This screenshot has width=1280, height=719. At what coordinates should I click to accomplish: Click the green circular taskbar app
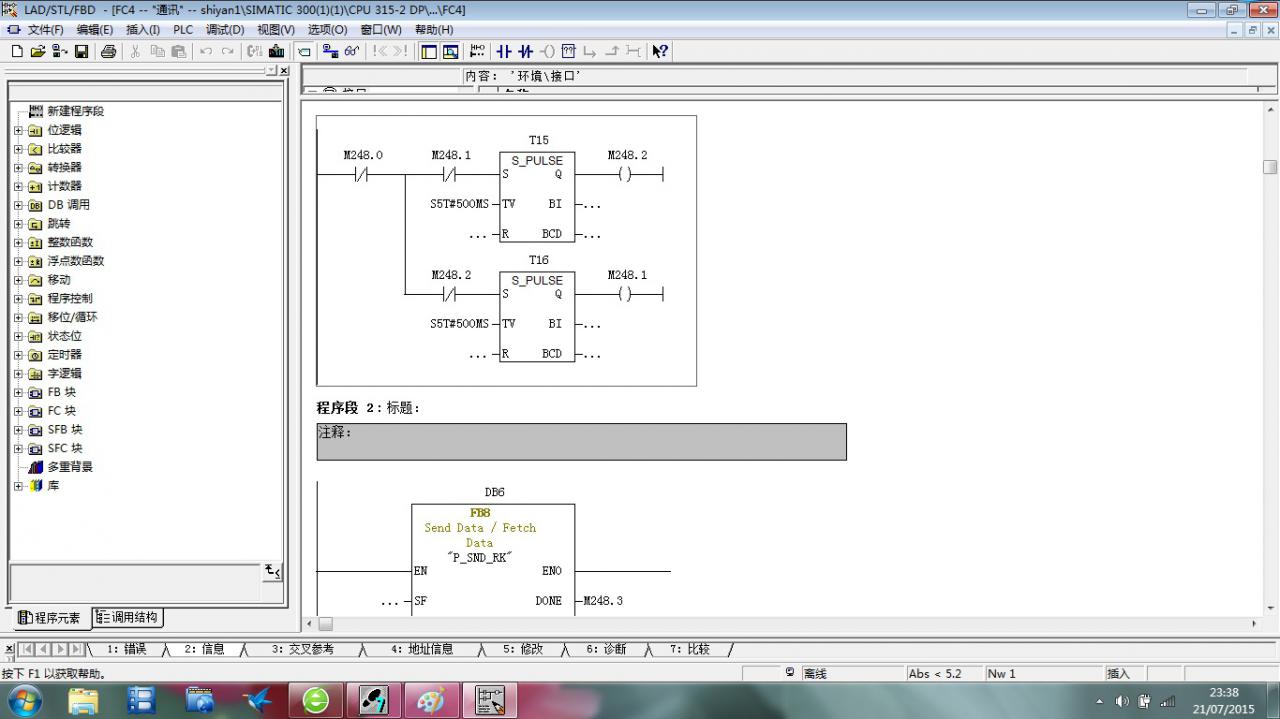click(x=316, y=700)
